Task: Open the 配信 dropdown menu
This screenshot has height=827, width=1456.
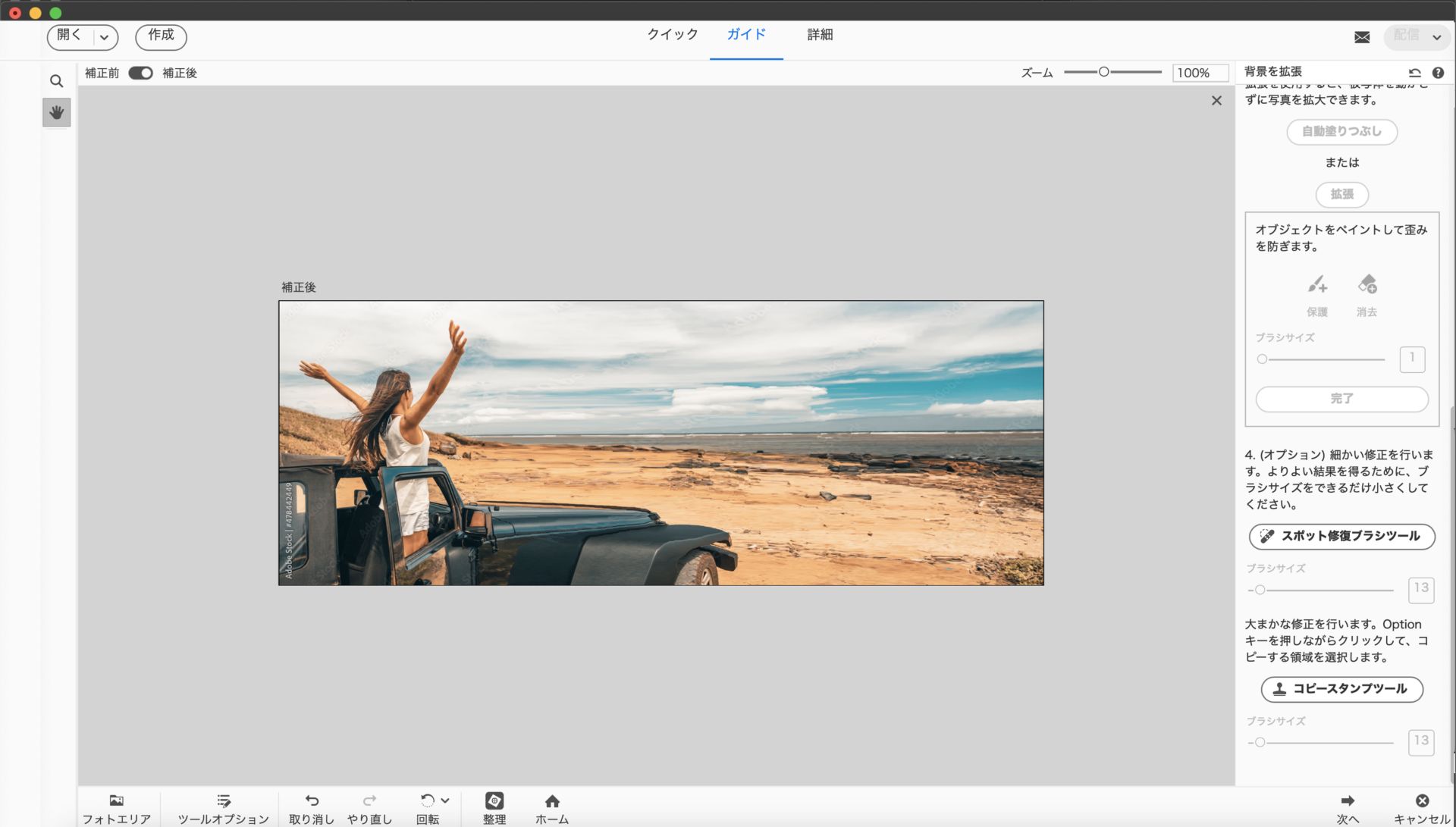Action: (x=1436, y=36)
